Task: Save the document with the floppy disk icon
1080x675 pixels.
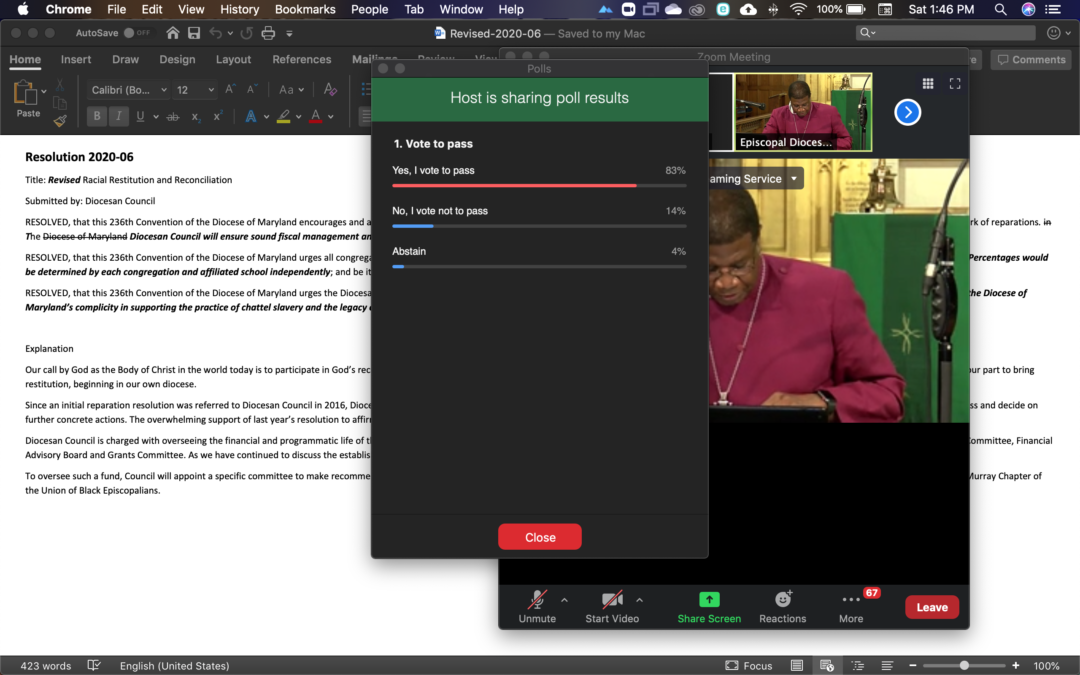Action: tap(194, 33)
